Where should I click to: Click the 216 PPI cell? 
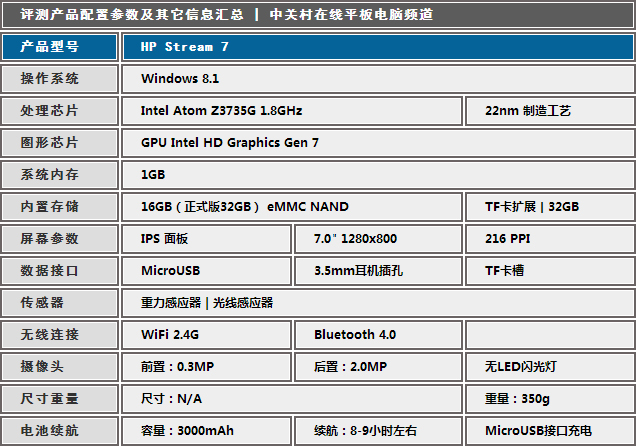pos(548,239)
